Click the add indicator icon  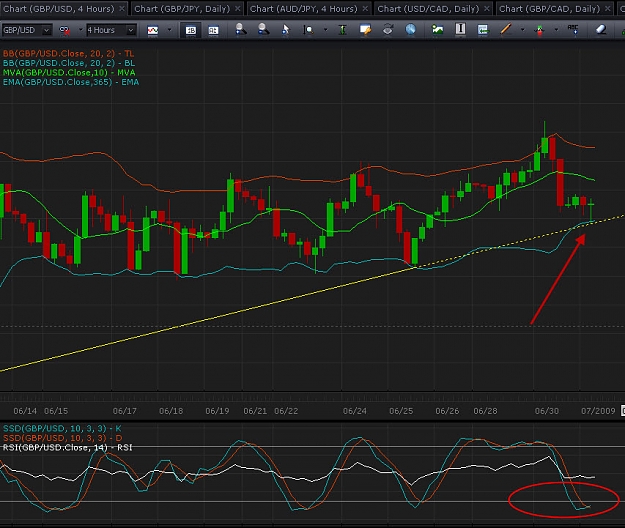(x=539, y=30)
